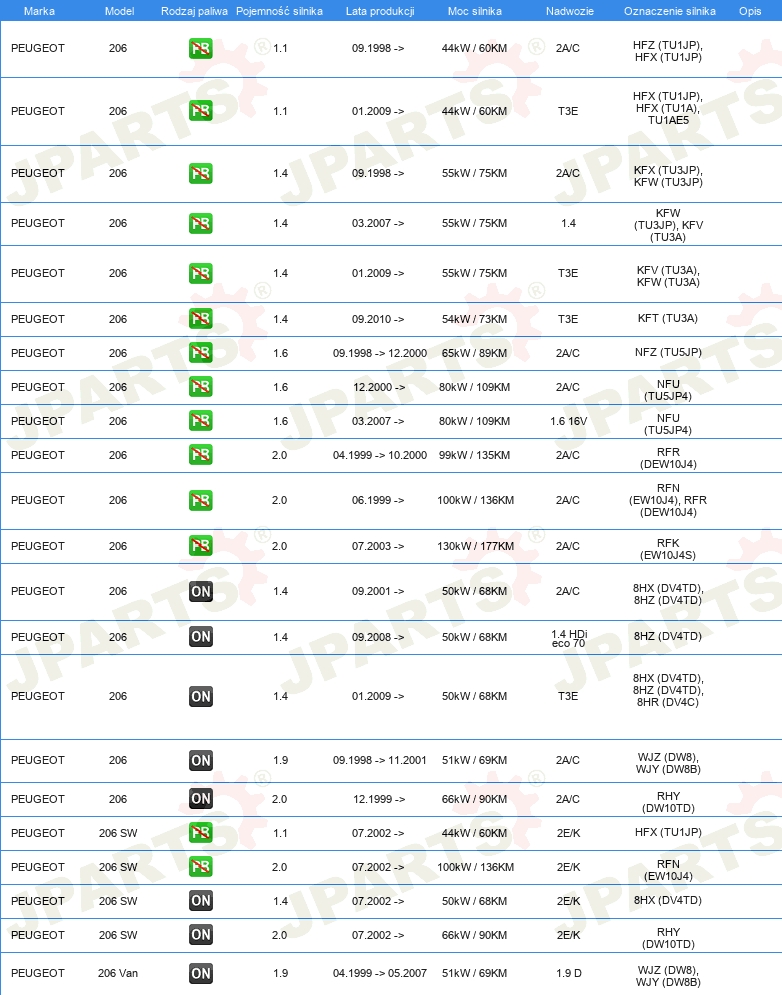Click the Model column header
Screen dimensions: 782x995
[x=119, y=11]
